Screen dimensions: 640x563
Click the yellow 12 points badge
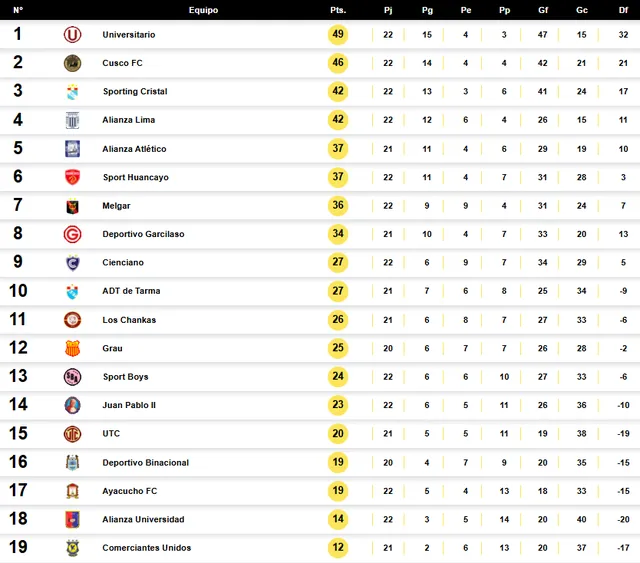(338, 547)
